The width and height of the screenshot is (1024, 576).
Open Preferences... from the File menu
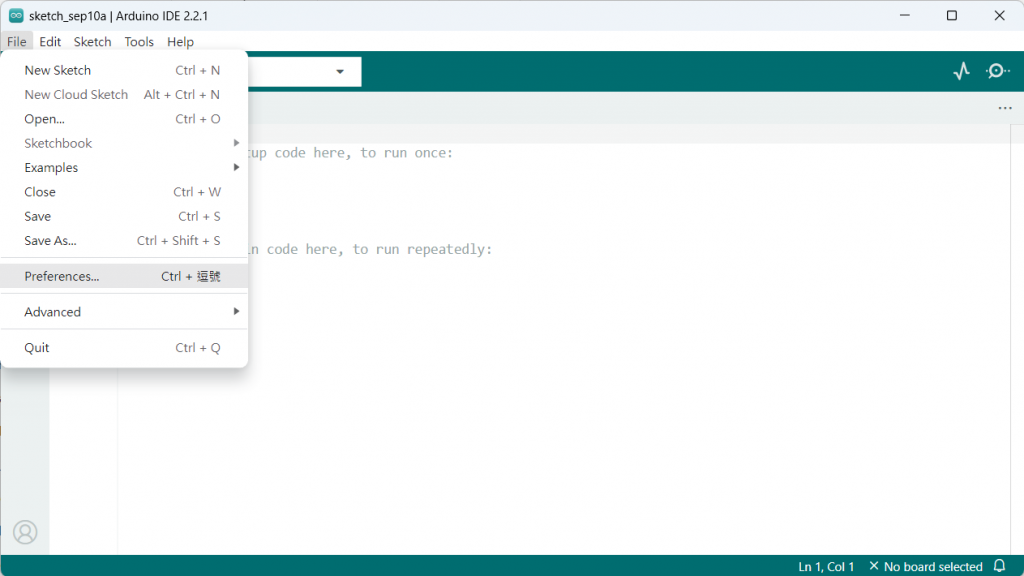[x=124, y=276]
